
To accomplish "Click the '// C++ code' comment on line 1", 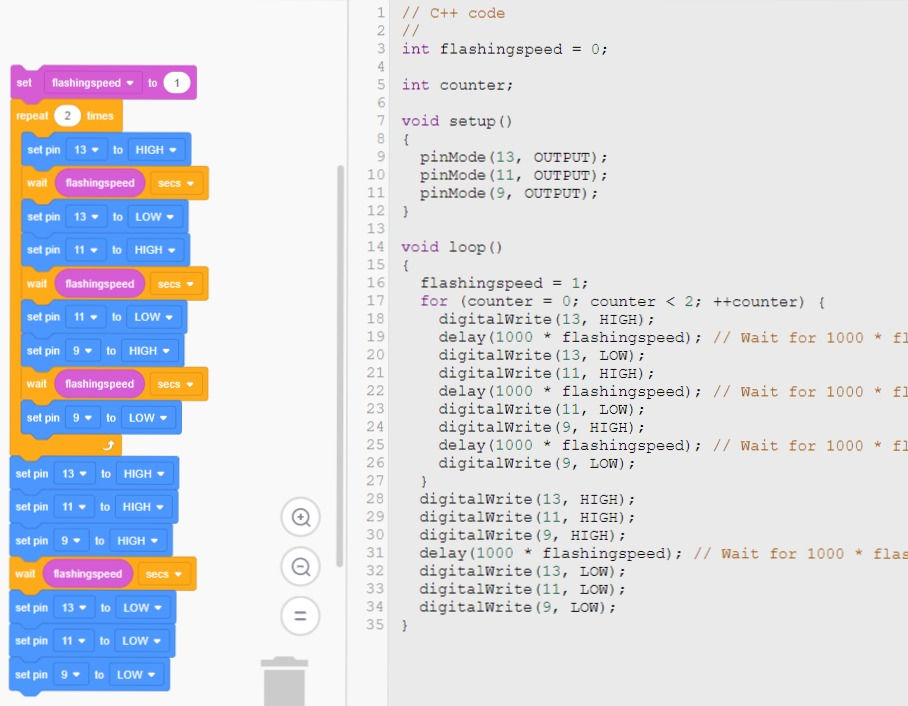I will (453, 13).
